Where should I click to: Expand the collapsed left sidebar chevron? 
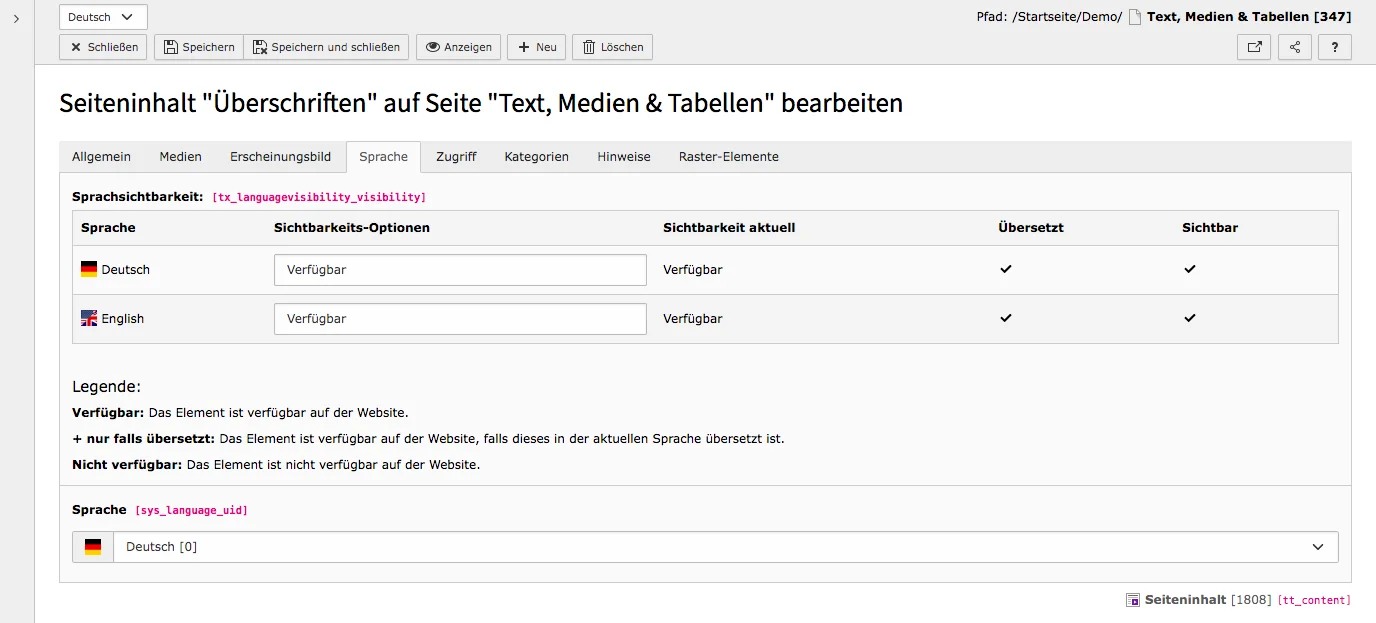point(15,17)
